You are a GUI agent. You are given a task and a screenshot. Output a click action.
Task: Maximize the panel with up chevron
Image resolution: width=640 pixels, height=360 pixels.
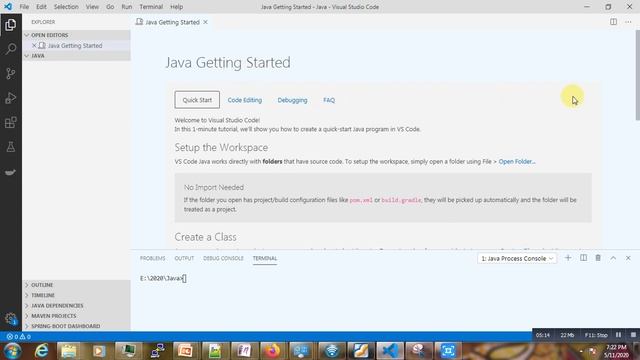[x=613, y=258]
